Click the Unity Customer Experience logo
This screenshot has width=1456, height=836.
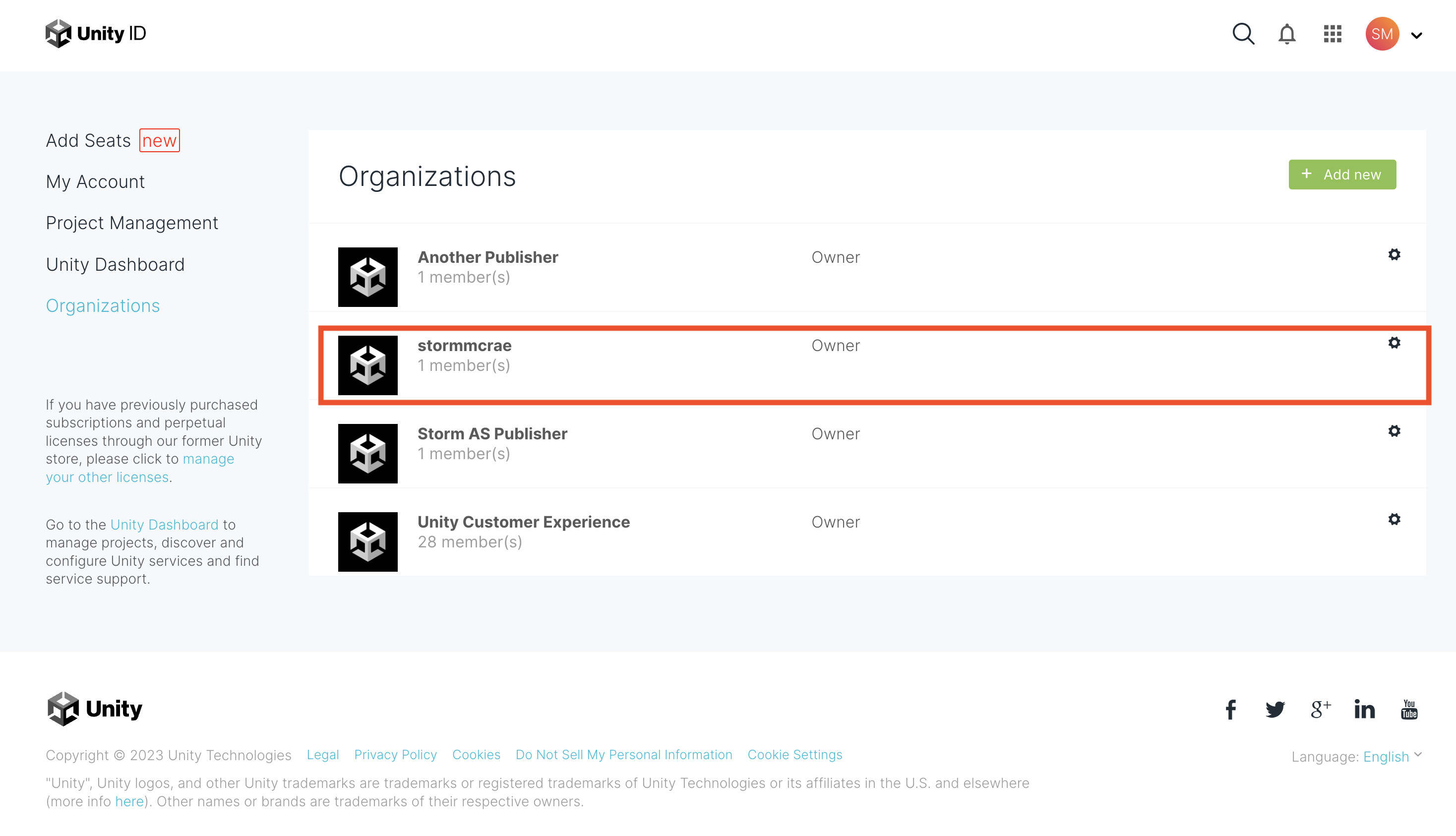click(x=367, y=542)
